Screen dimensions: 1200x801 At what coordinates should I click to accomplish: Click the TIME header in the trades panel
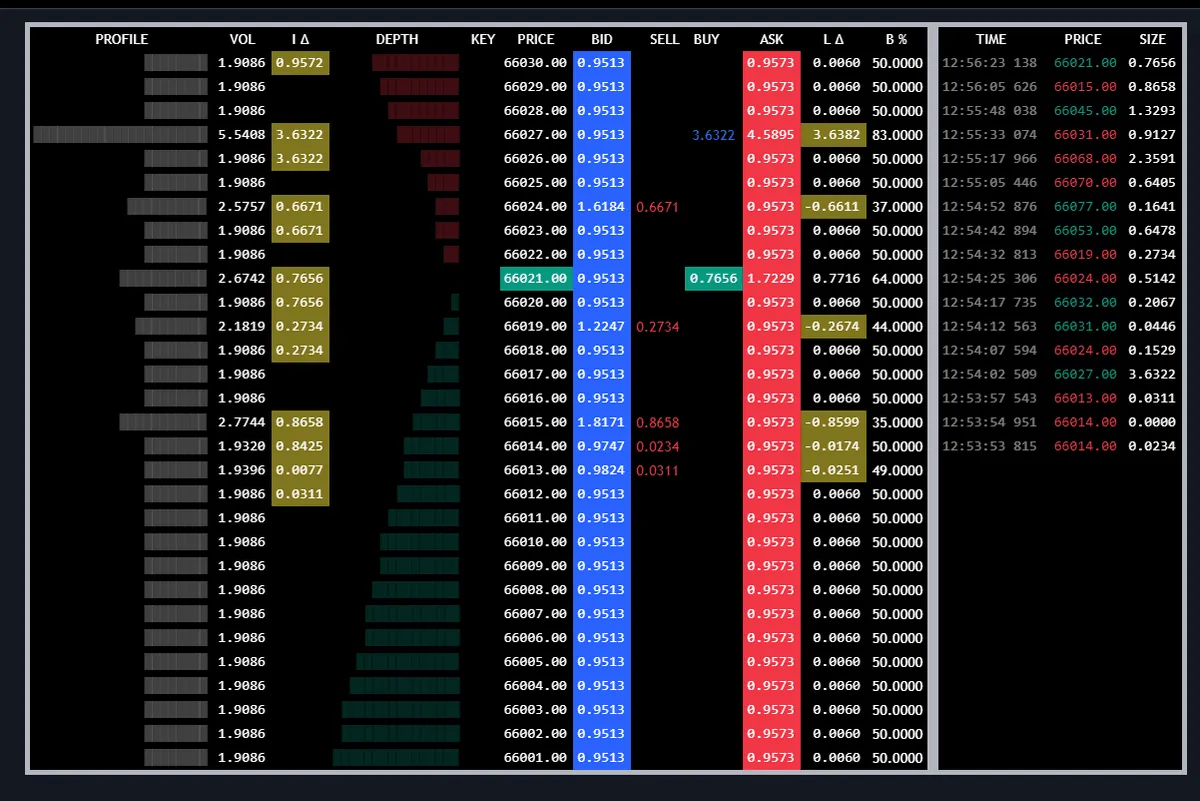pyautogui.click(x=991, y=39)
